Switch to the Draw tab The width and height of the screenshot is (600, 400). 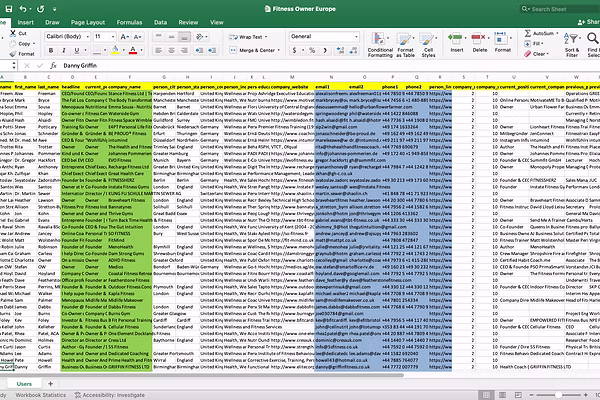click(52, 23)
